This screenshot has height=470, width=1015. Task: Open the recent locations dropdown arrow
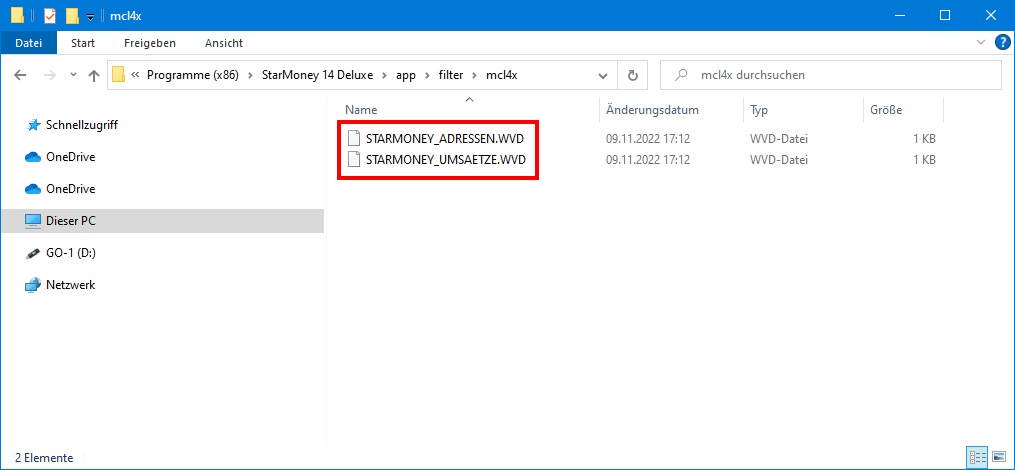point(73,75)
